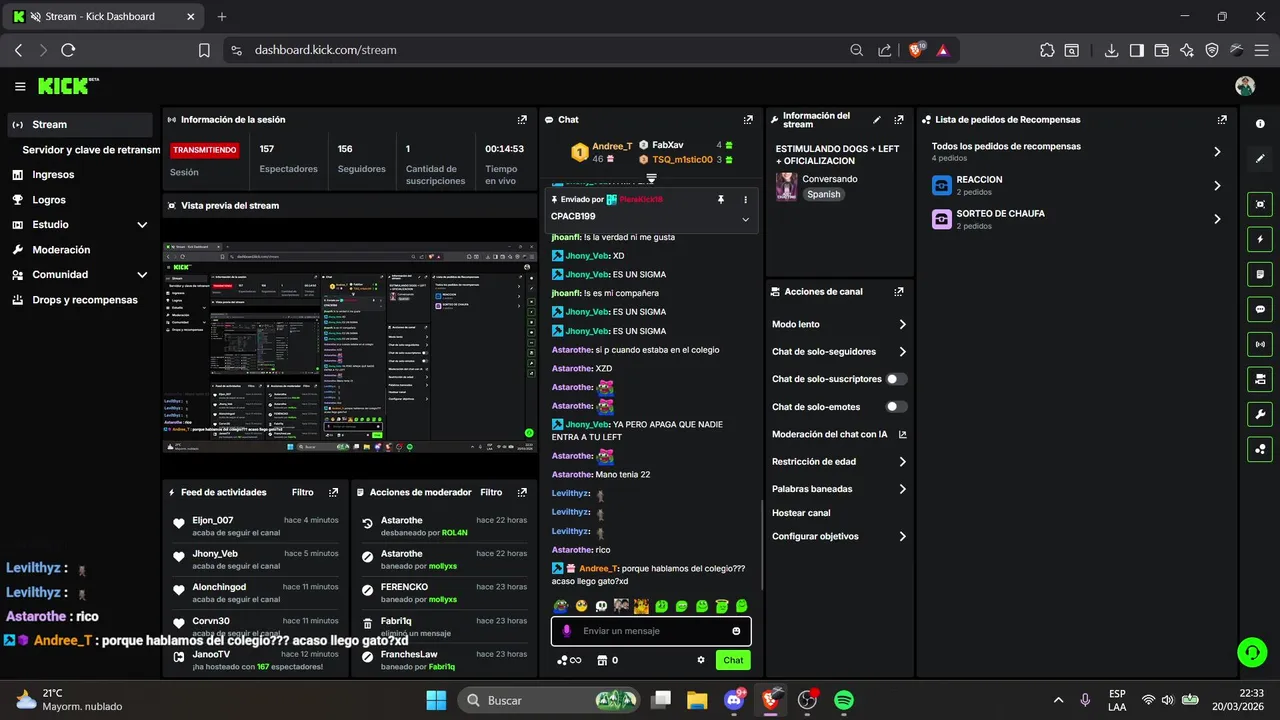
Task: Open Configurar objetivos settings
Action: tap(839, 536)
